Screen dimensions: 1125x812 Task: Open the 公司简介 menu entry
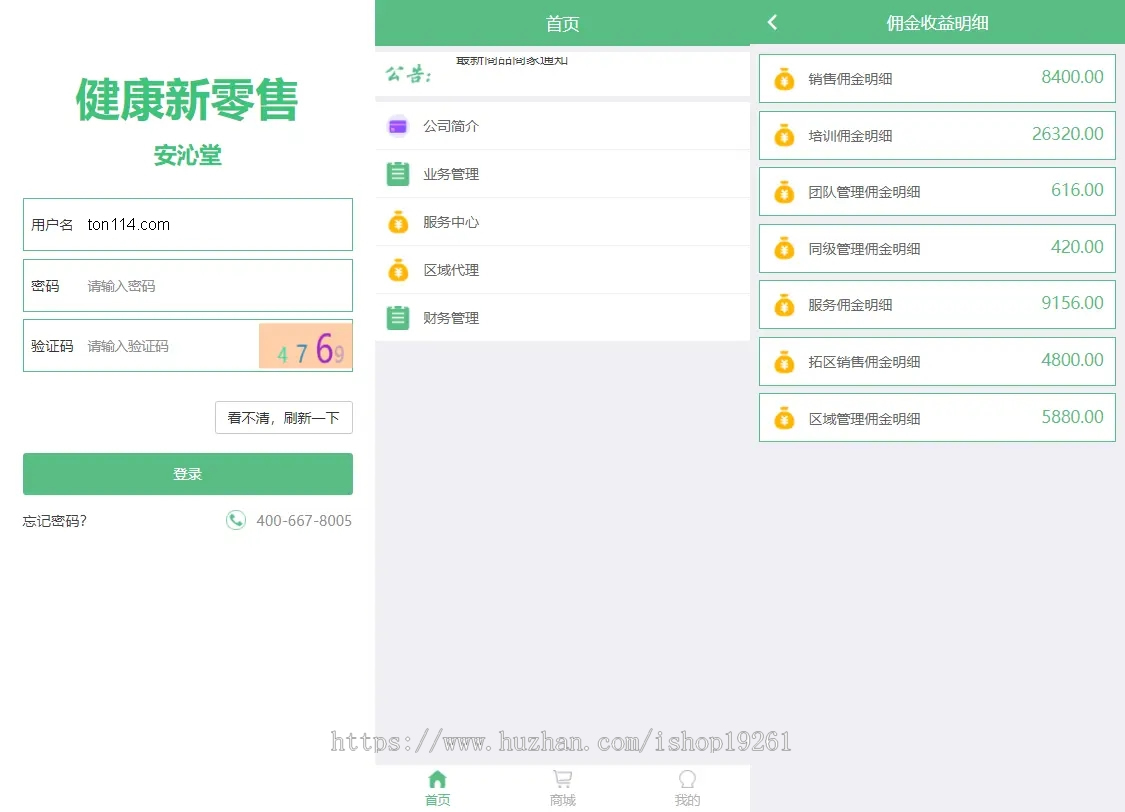click(x=562, y=126)
